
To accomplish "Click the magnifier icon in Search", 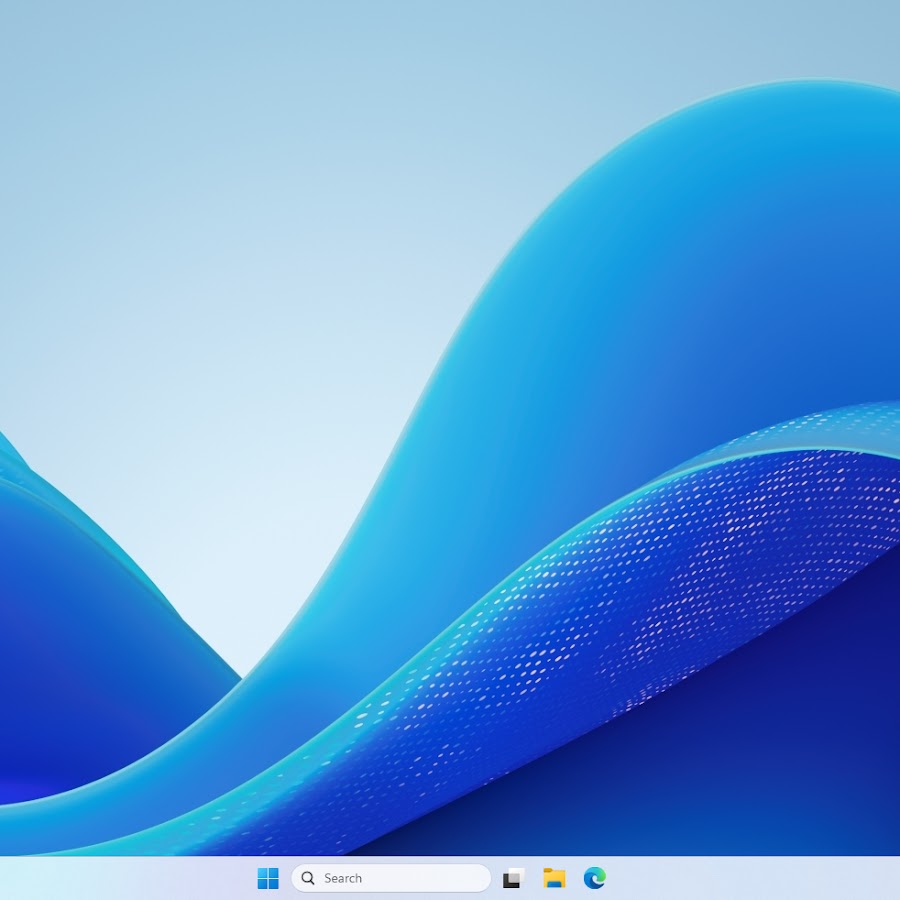I will coord(308,878).
